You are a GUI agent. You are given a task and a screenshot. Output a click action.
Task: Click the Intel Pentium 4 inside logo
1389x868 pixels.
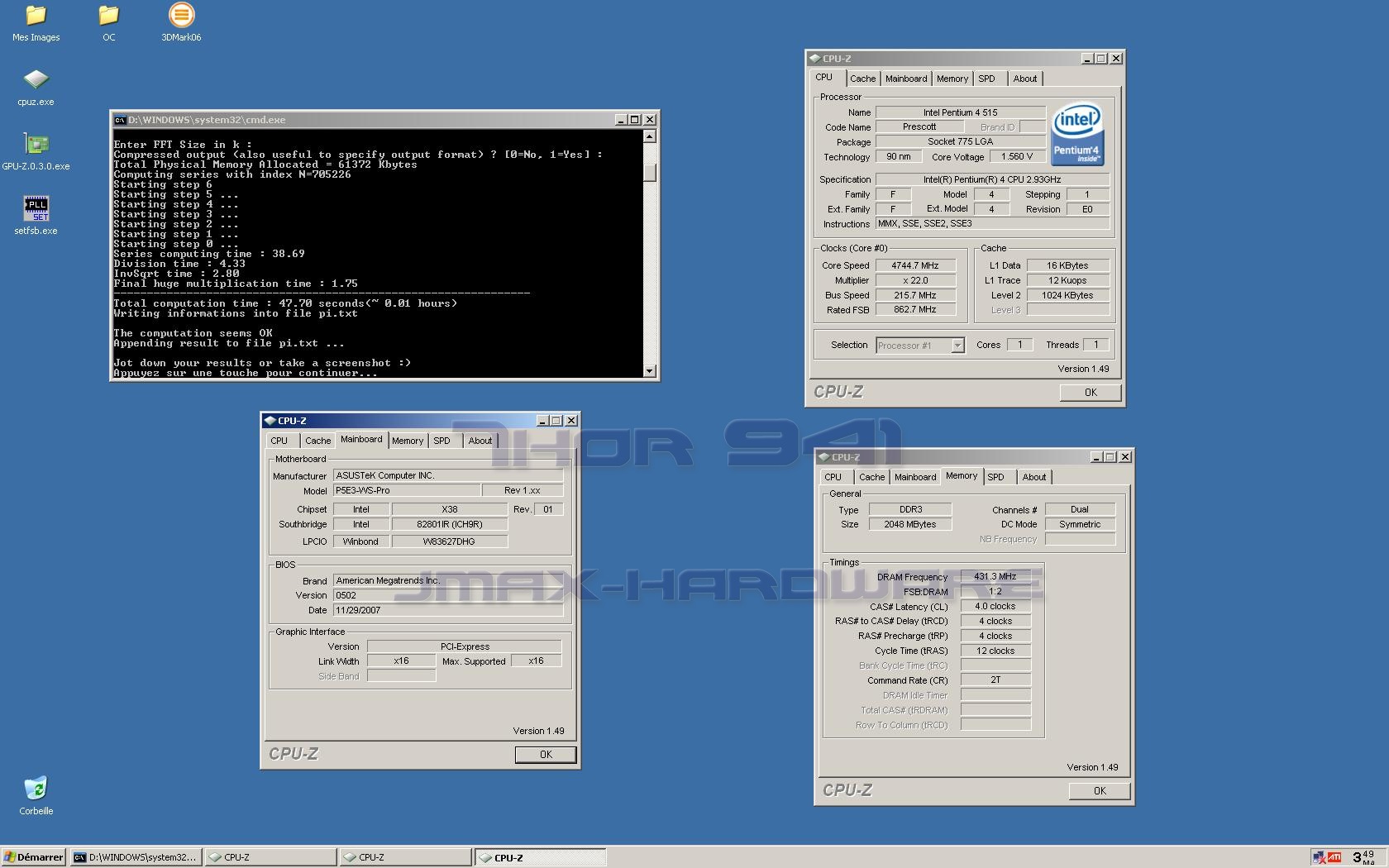(x=1077, y=135)
